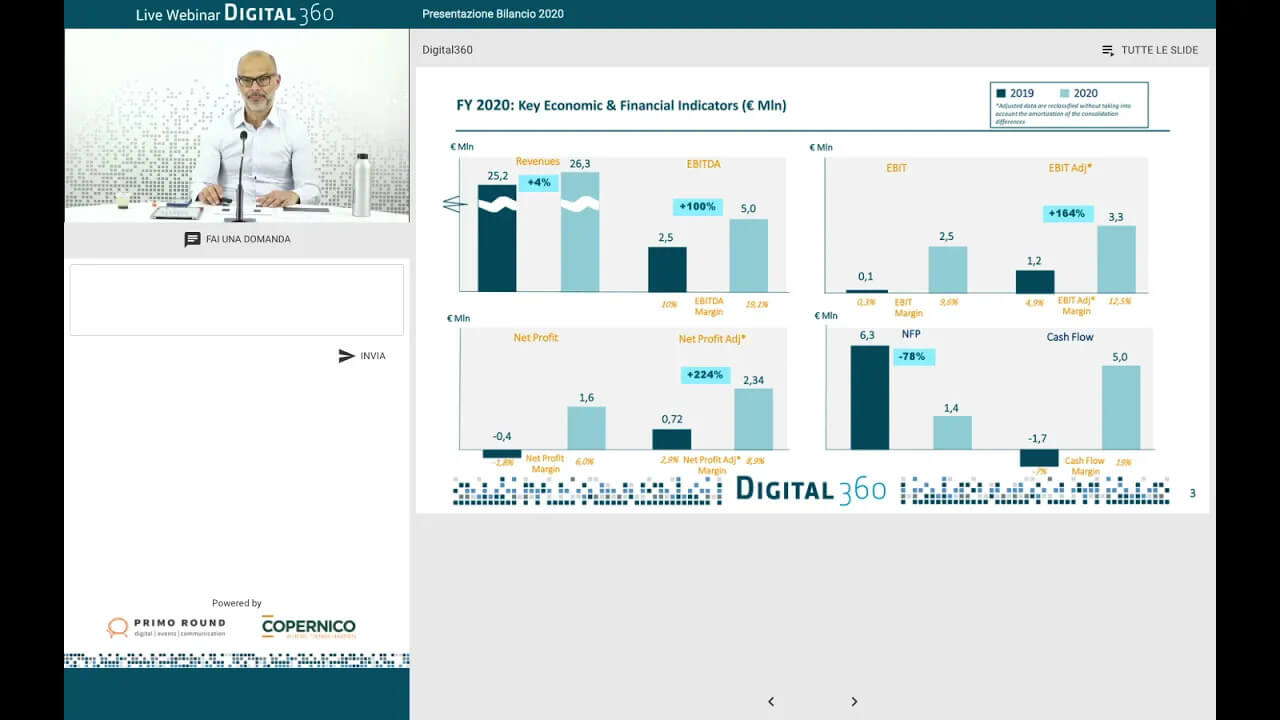The image size is (1280, 720).
Task: Click the +4% revenues growth badge
Action: coord(538,183)
